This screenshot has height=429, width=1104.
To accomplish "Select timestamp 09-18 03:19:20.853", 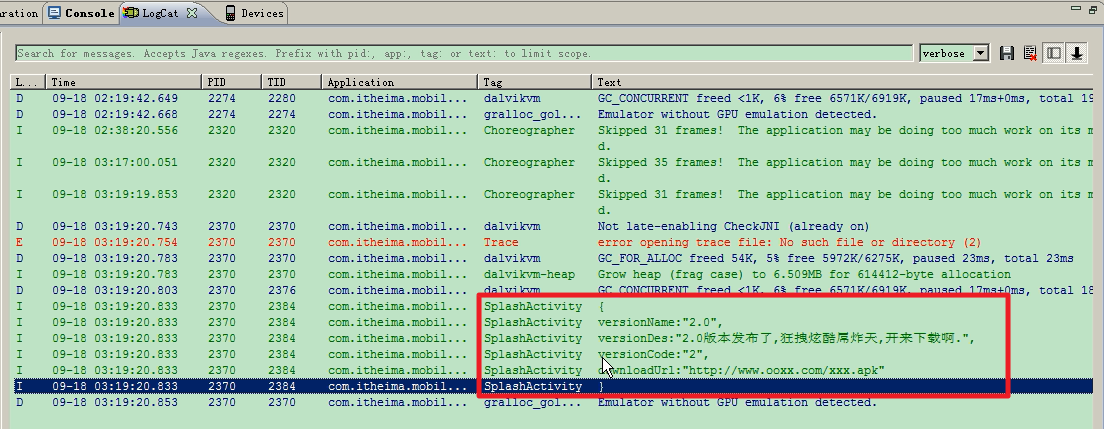I will (x=115, y=402).
